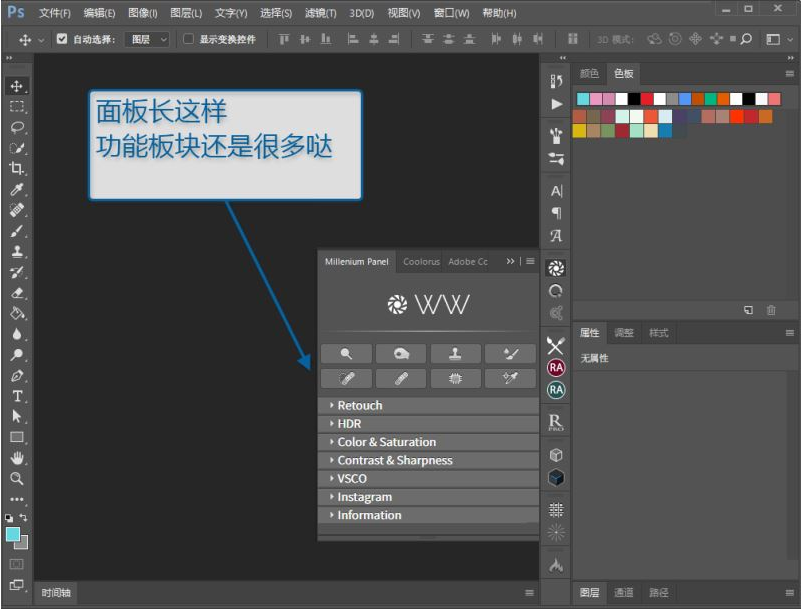Select the Paint Bucket tool
The width and height of the screenshot is (802, 609).
coord(17,313)
